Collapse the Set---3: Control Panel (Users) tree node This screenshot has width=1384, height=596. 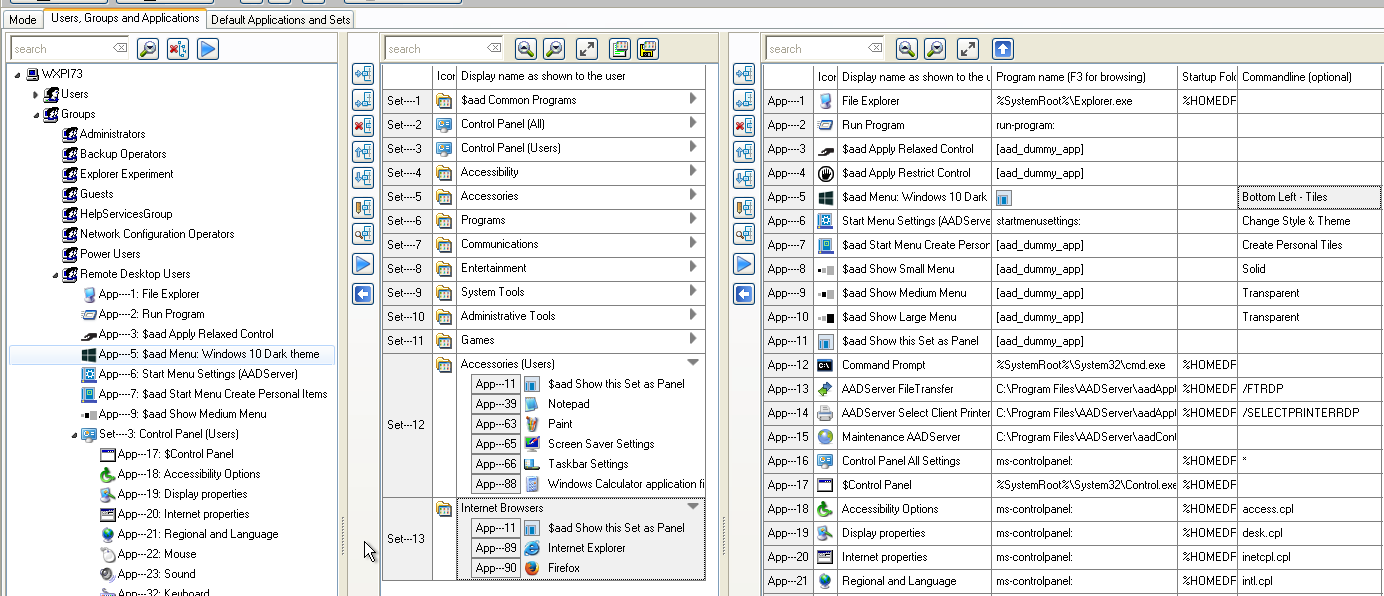(x=75, y=434)
